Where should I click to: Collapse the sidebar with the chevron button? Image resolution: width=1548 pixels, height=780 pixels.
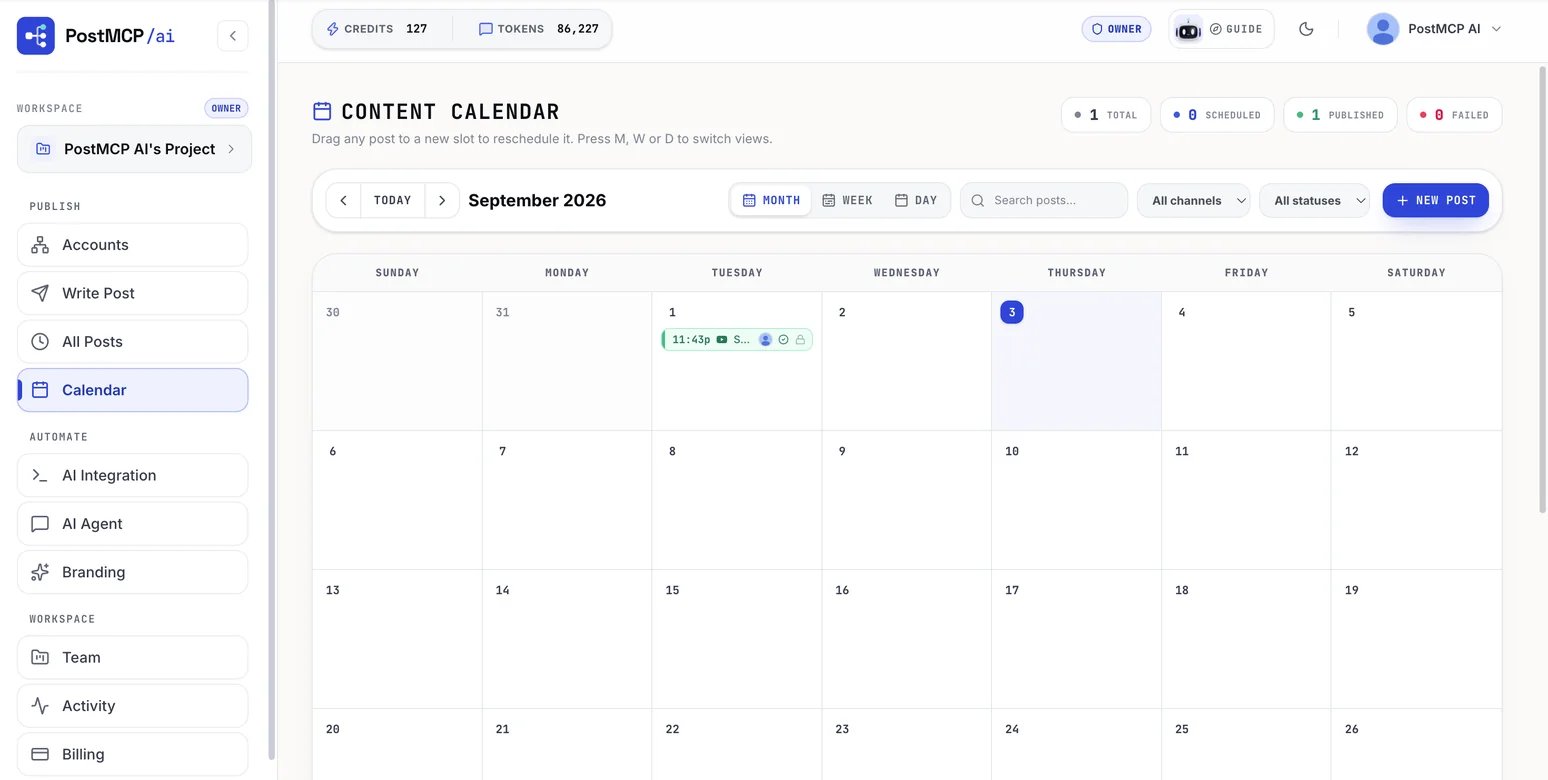233,36
